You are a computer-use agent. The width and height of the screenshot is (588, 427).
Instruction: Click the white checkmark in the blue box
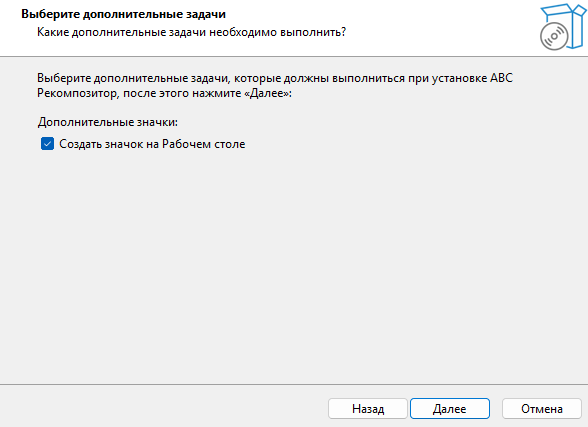(47, 144)
